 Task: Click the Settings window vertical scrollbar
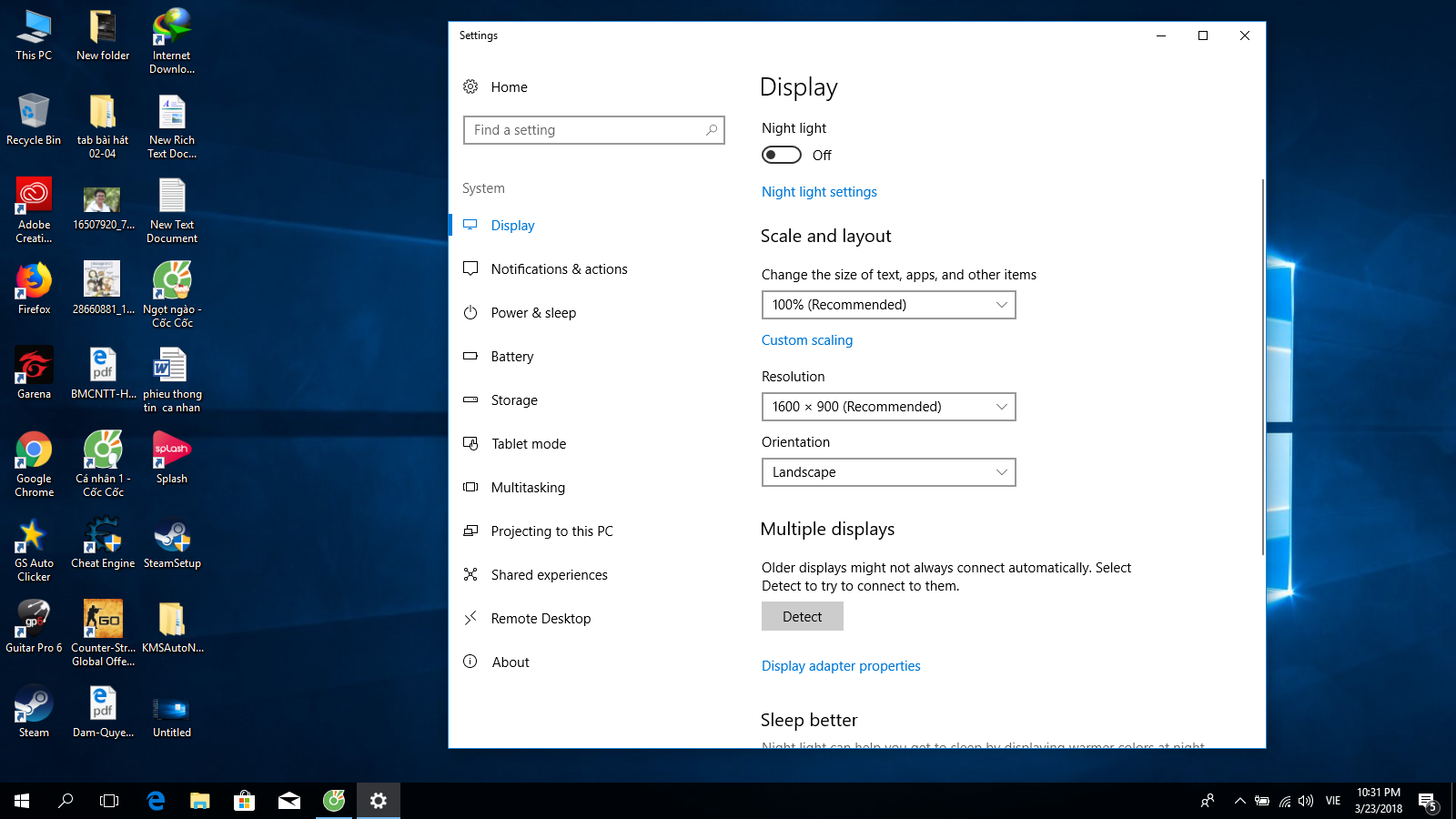(x=1262, y=364)
